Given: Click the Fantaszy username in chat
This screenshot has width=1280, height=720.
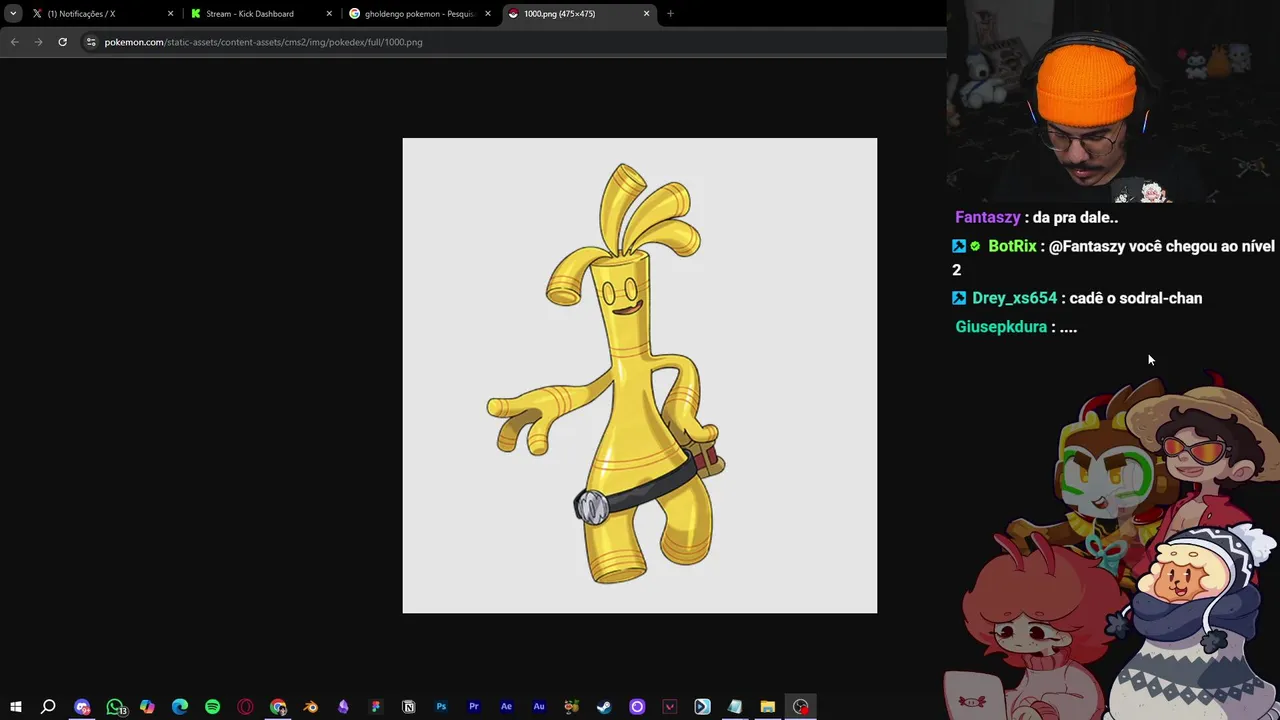Looking at the screenshot, I should [988, 217].
